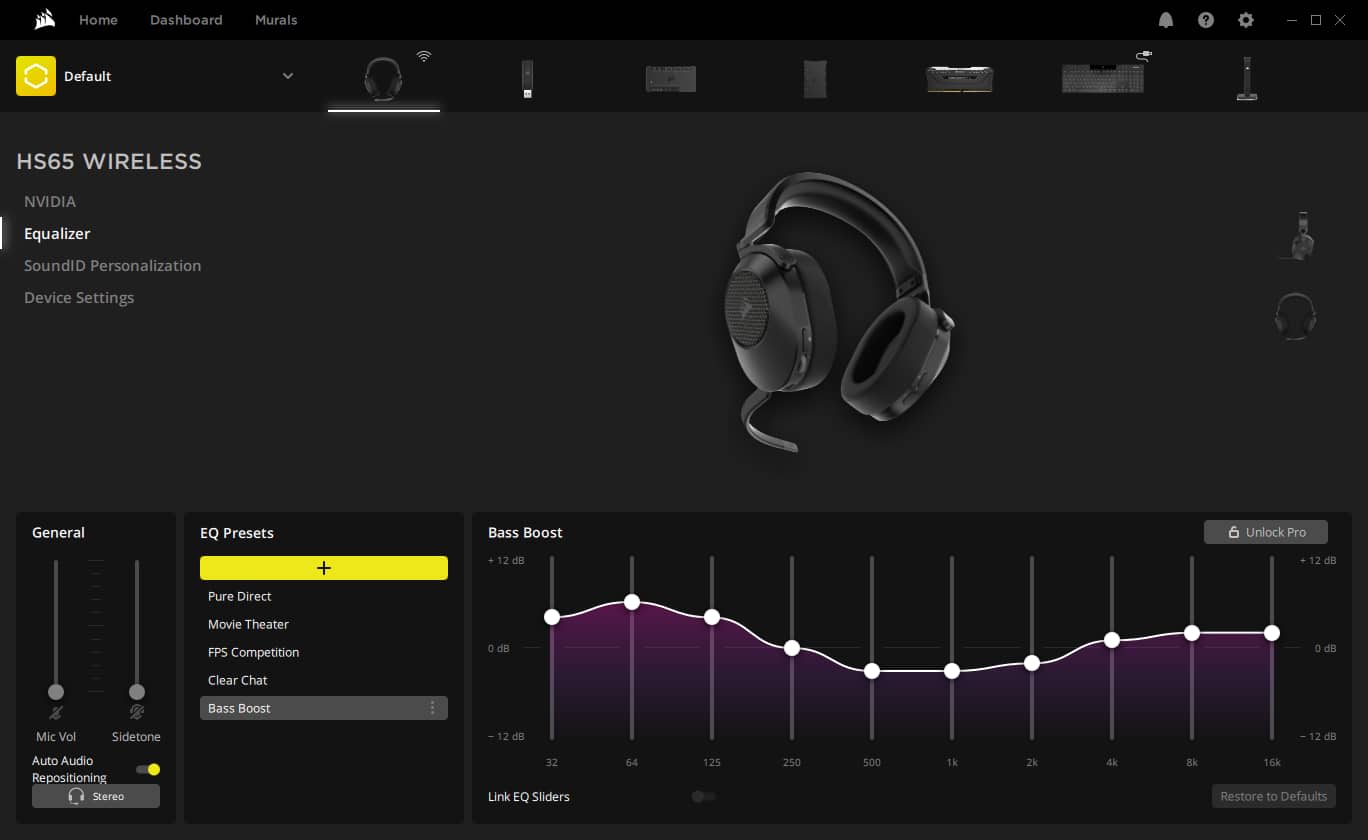This screenshot has width=1368, height=840.
Task: Click Restore to Defaults button
Action: click(x=1273, y=796)
